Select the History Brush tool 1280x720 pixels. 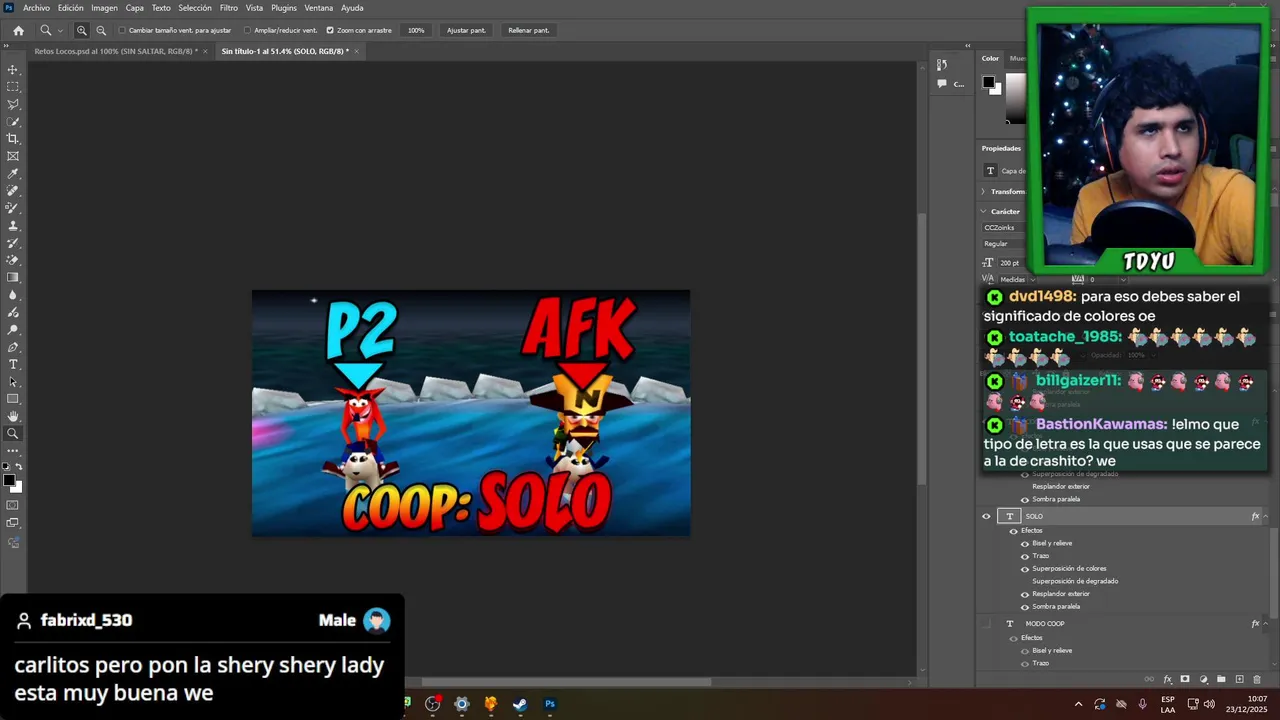pos(13,243)
